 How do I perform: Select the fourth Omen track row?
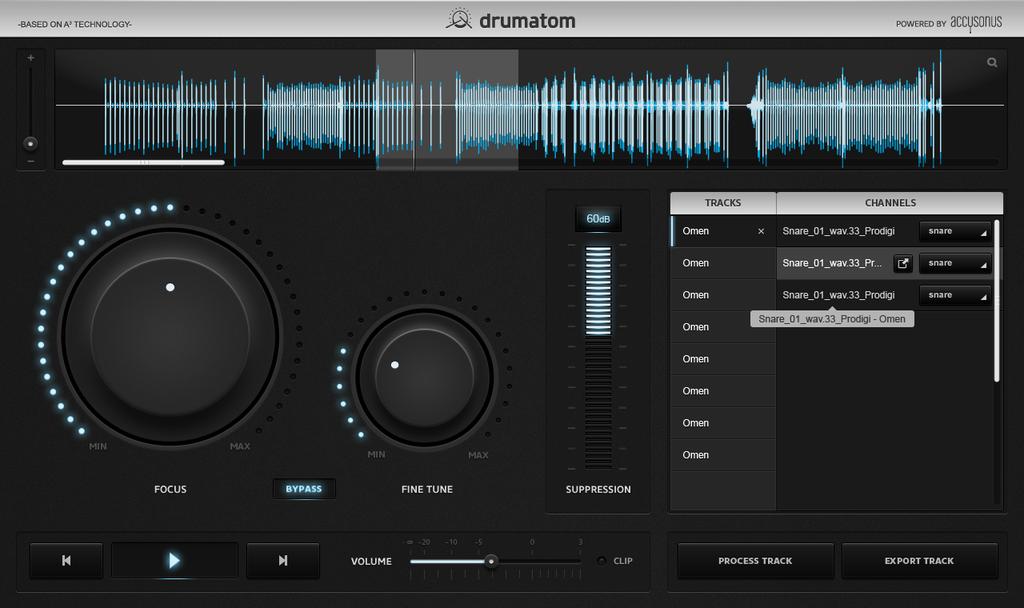723,327
